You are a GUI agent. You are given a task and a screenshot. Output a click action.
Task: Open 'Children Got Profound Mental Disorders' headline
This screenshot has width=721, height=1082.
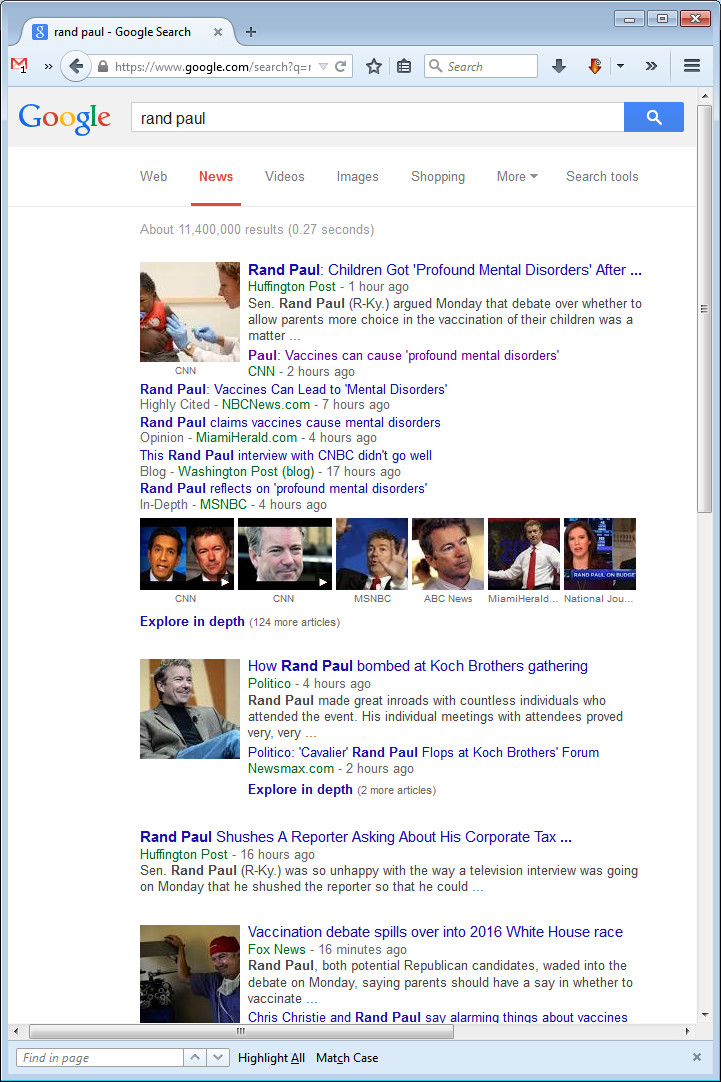[445, 270]
